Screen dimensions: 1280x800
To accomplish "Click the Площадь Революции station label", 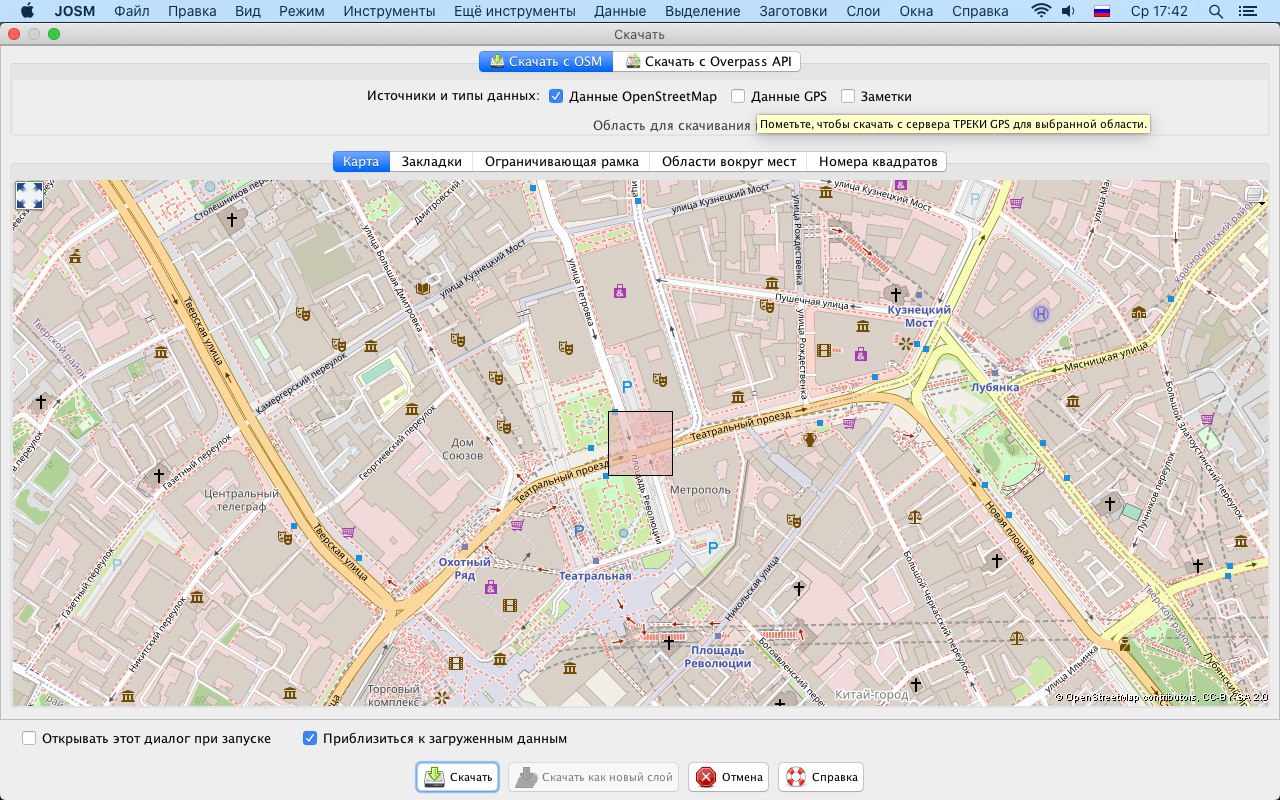I will pyautogui.click(x=718, y=657).
